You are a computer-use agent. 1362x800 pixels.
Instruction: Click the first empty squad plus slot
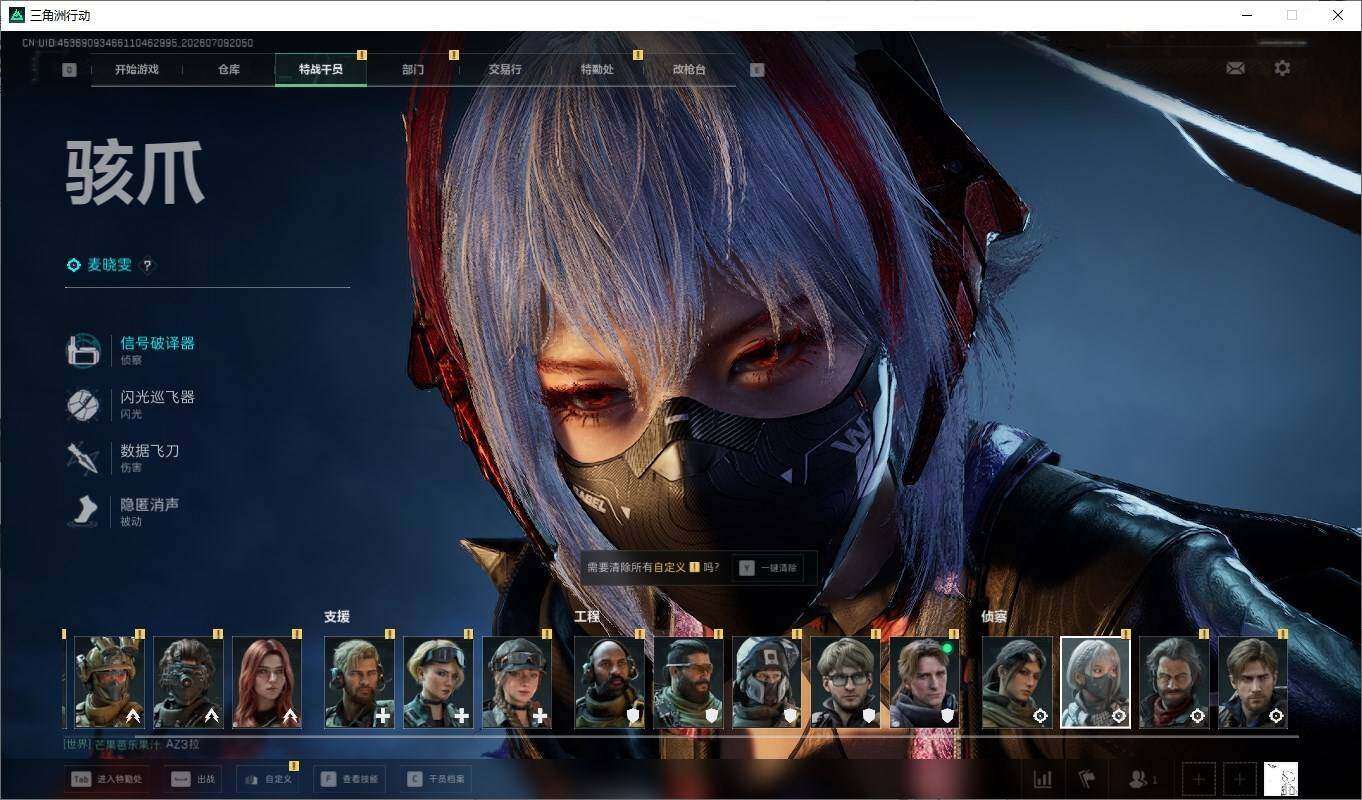point(1199,779)
